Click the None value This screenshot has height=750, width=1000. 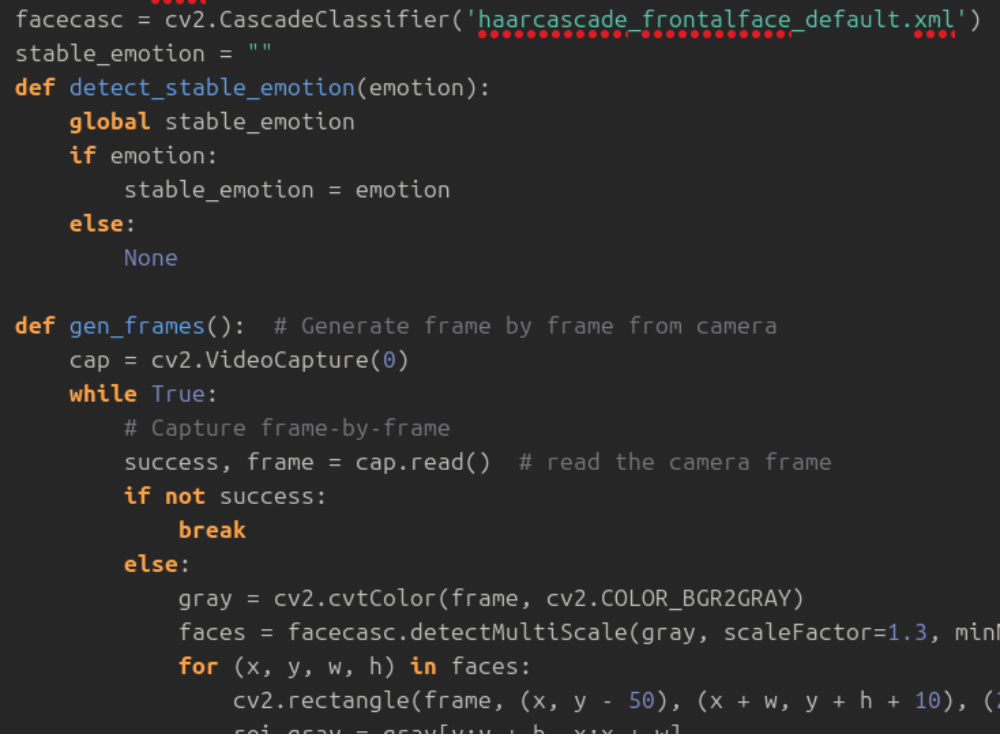click(x=151, y=258)
